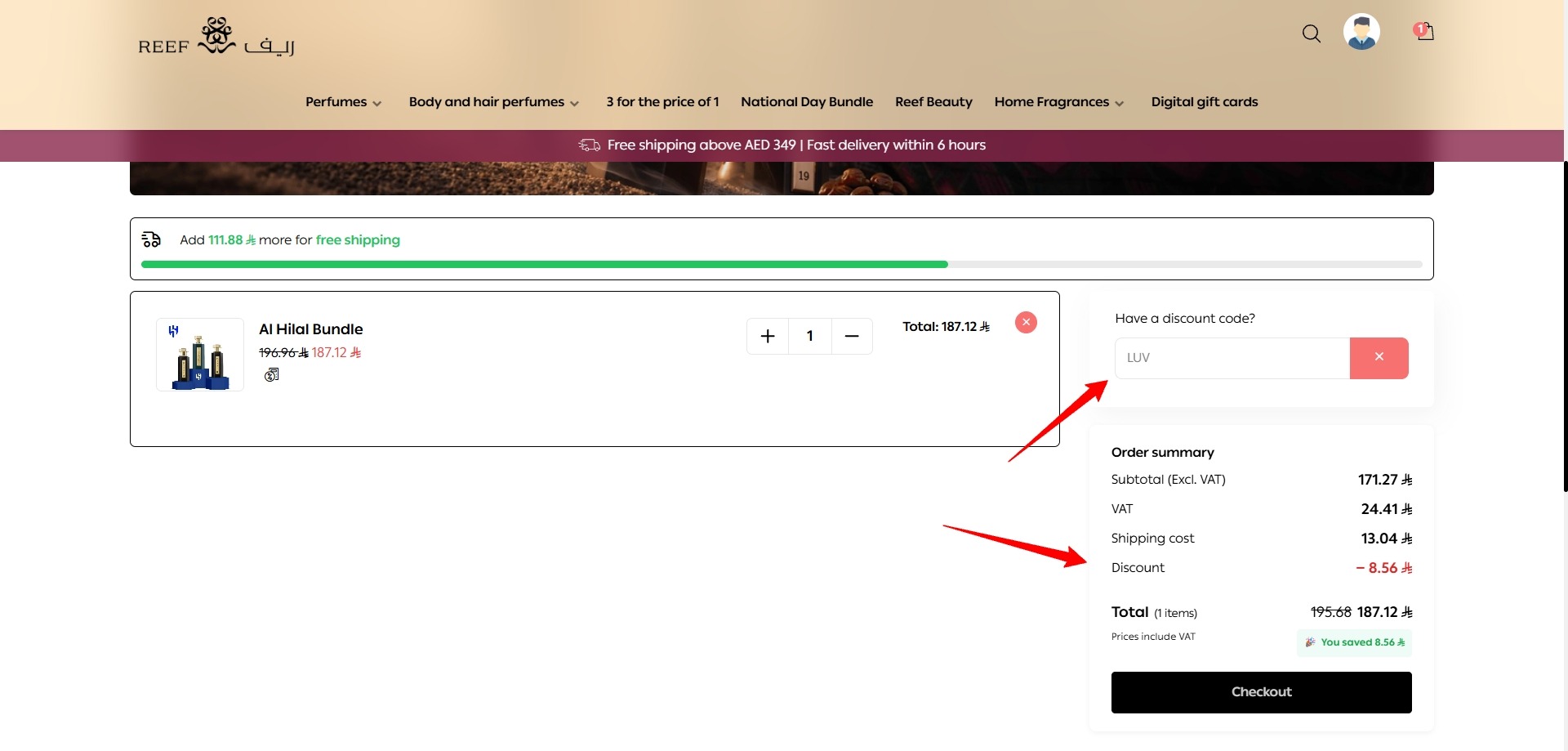Click 'Have a discount code?' label
1568x751 pixels.
point(1185,319)
